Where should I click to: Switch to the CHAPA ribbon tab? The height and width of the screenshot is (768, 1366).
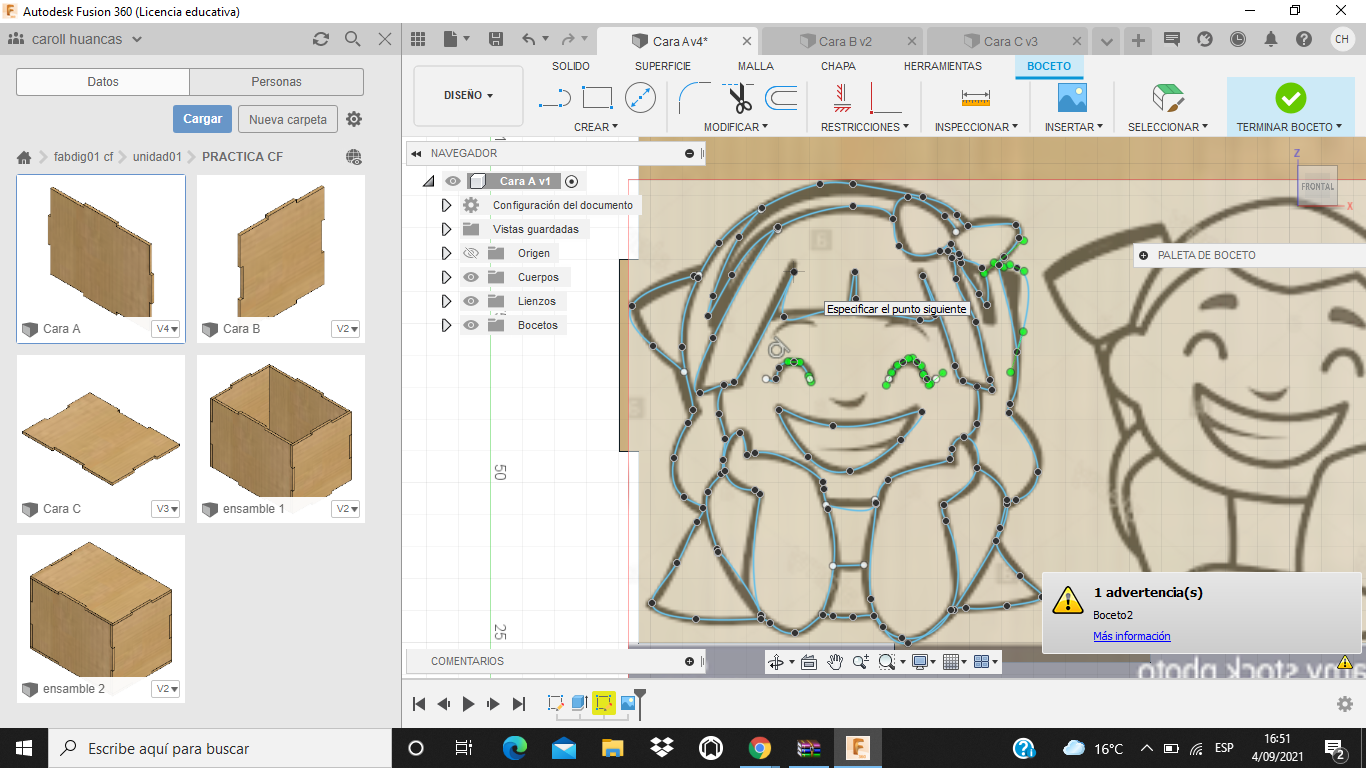(838, 66)
